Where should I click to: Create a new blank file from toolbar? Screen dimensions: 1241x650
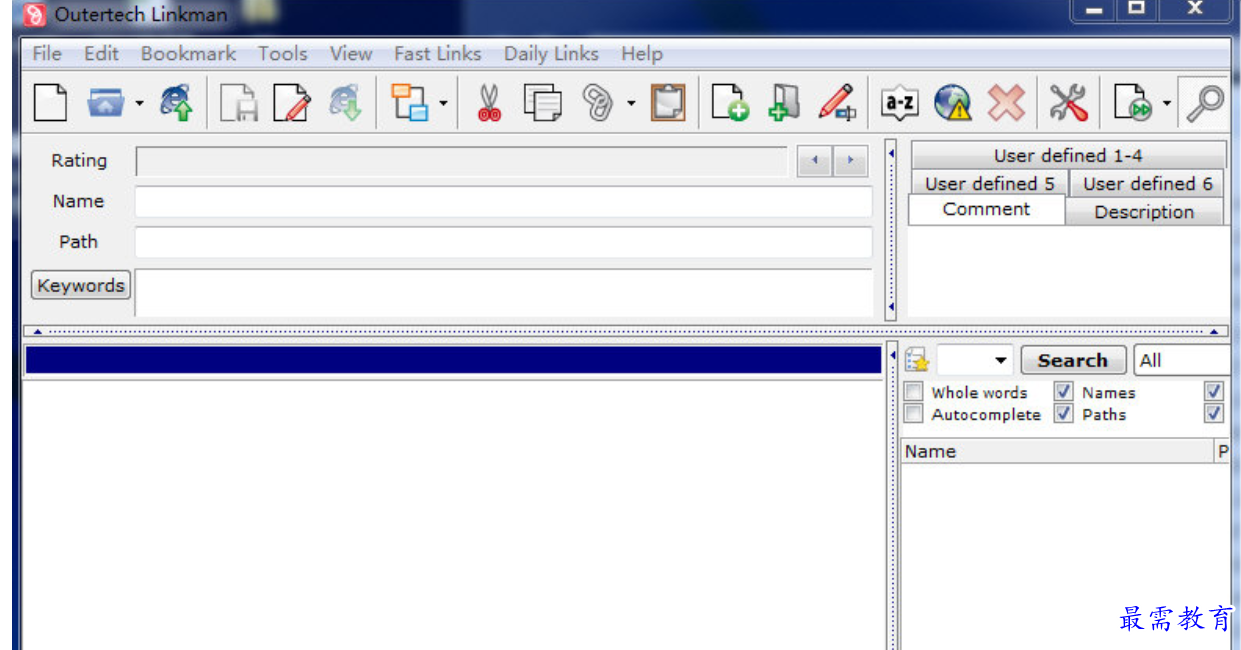(51, 102)
